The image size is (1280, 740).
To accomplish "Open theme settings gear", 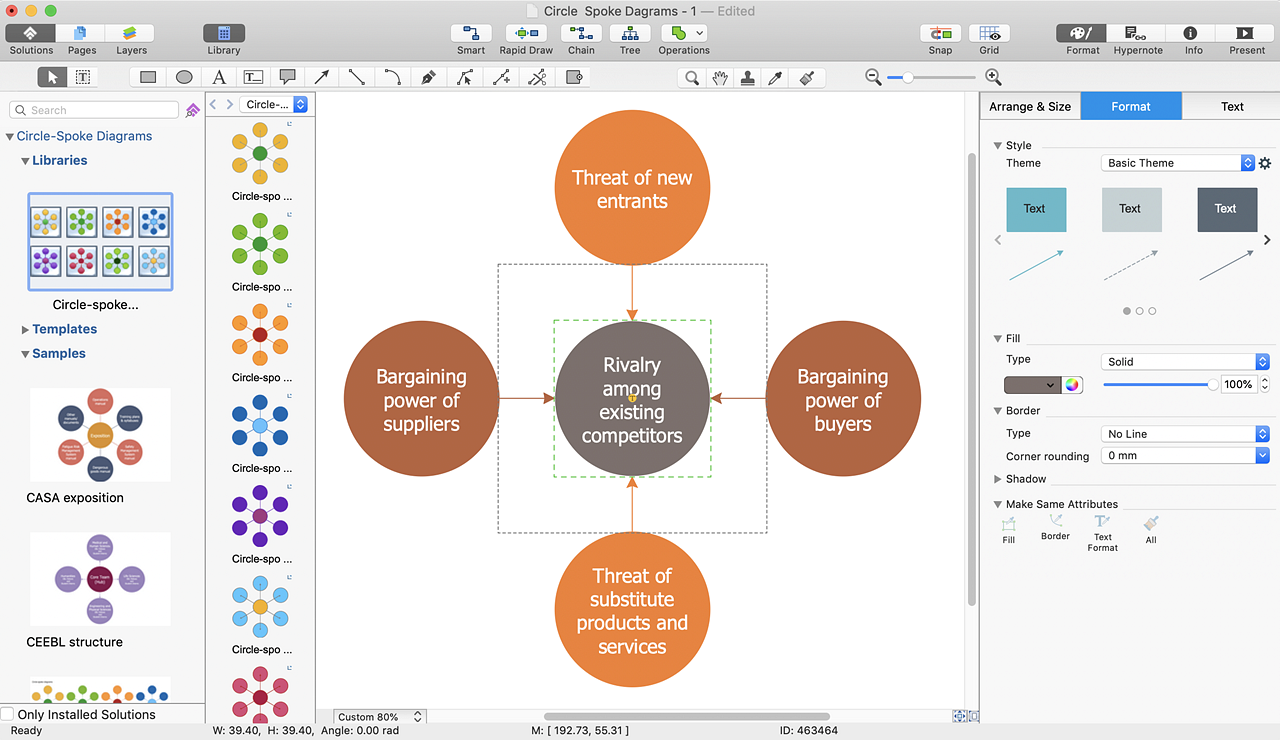I will (1265, 163).
